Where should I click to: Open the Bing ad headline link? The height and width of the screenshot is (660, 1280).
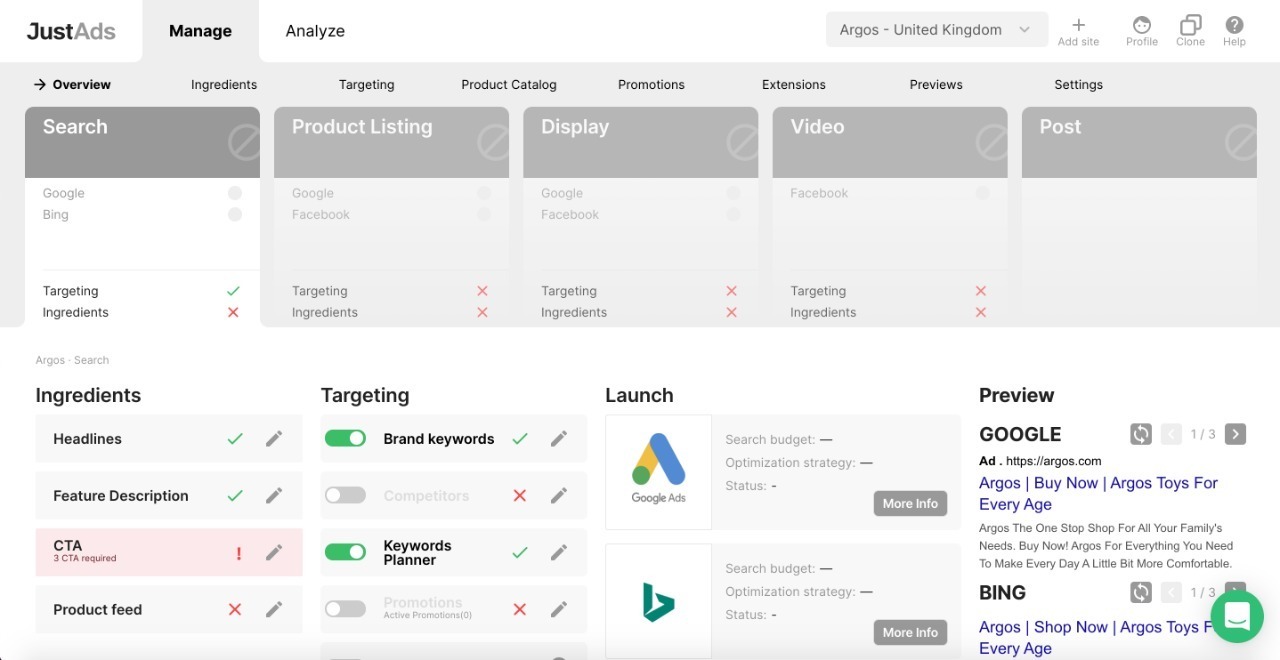click(x=1098, y=638)
